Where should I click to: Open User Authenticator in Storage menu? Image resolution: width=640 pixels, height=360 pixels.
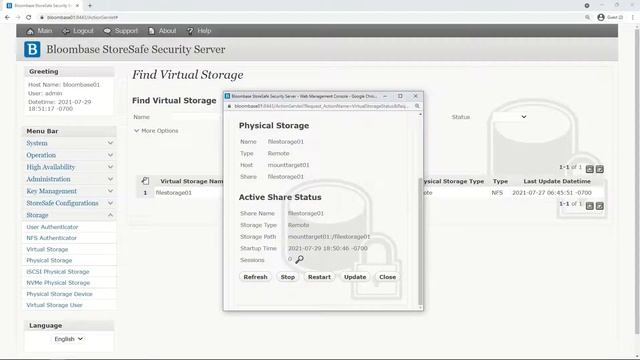coord(52,227)
